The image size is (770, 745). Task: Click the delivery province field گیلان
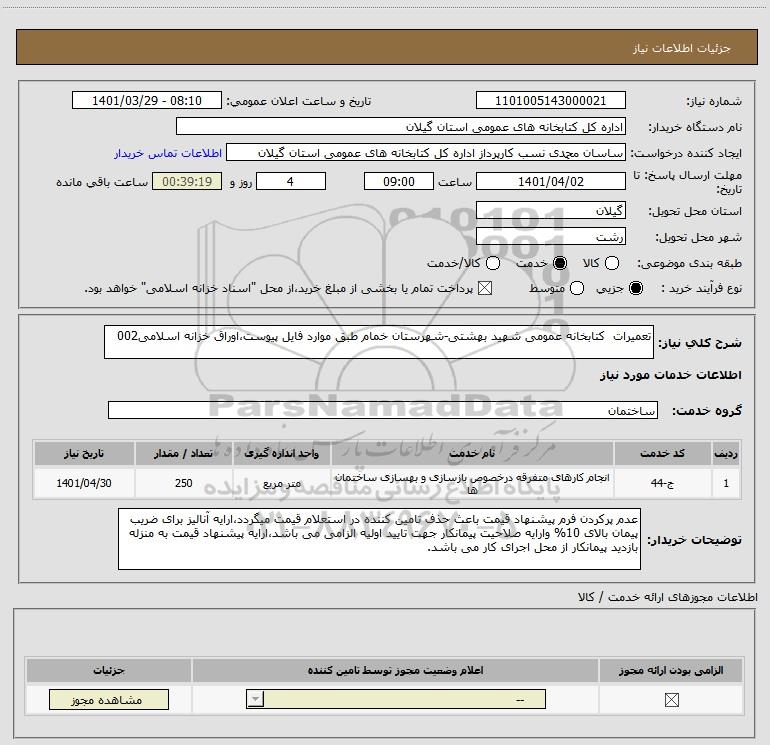(550, 210)
